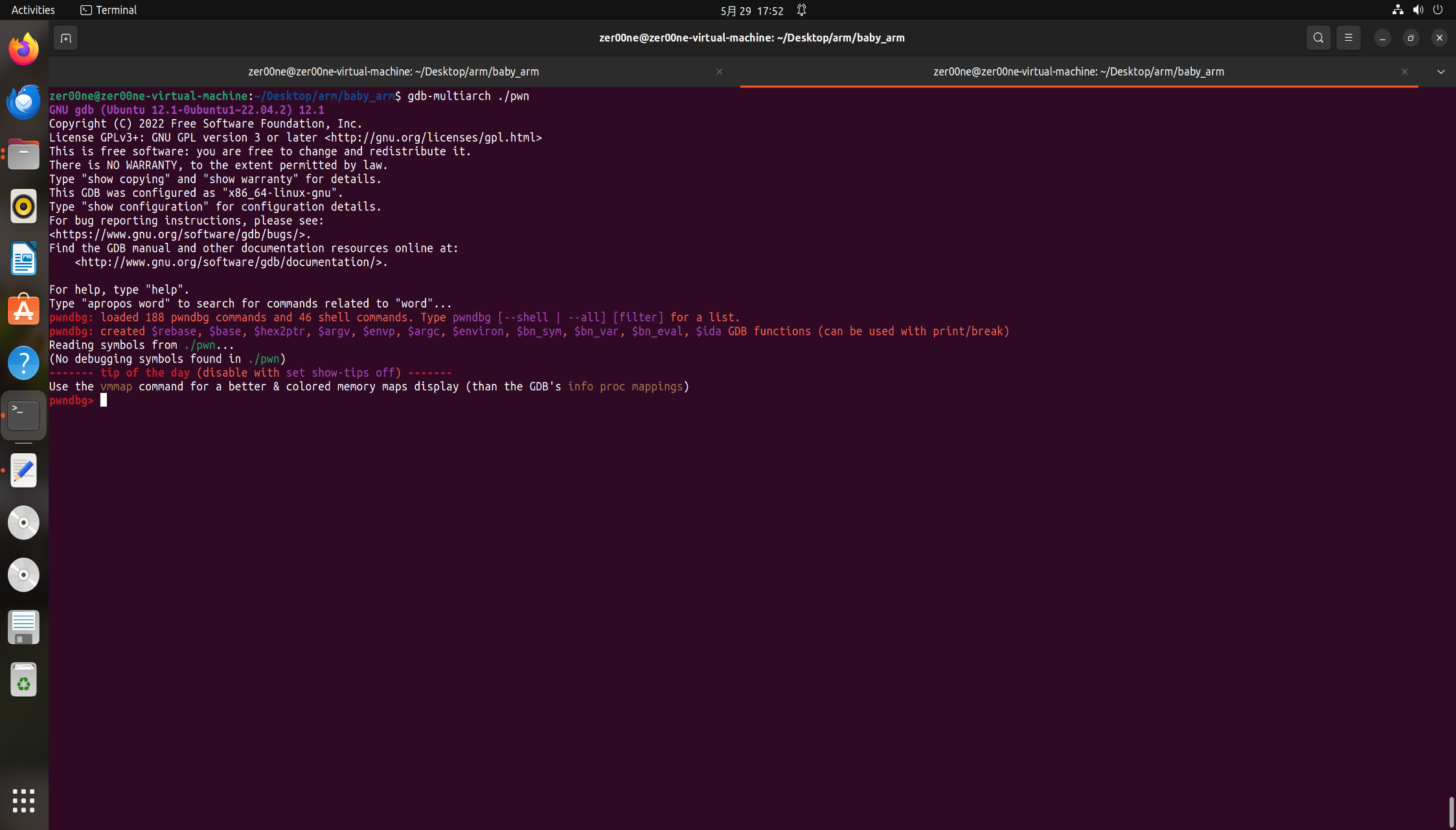
Task: Show Applications grid
Action: pos(24,801)
